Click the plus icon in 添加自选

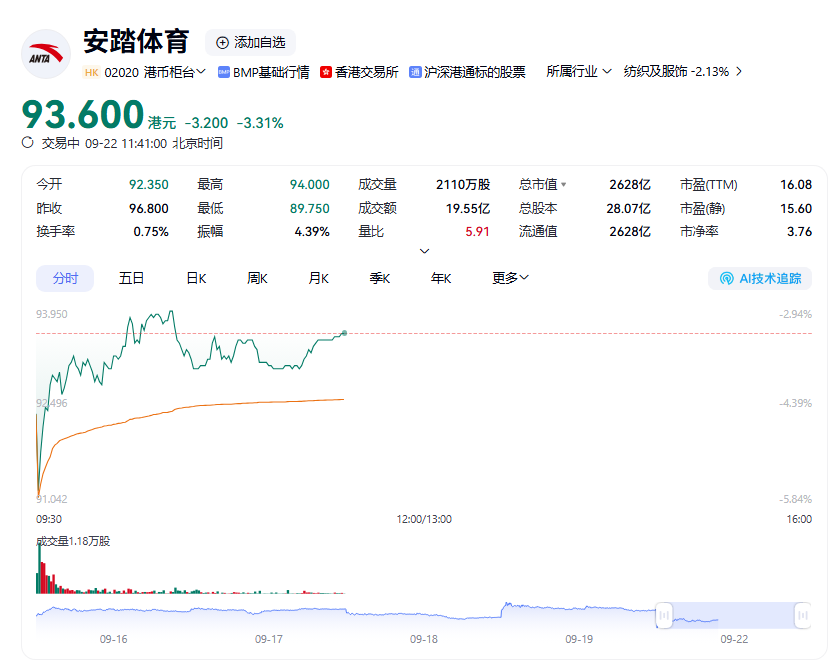[x=222, y=42]
